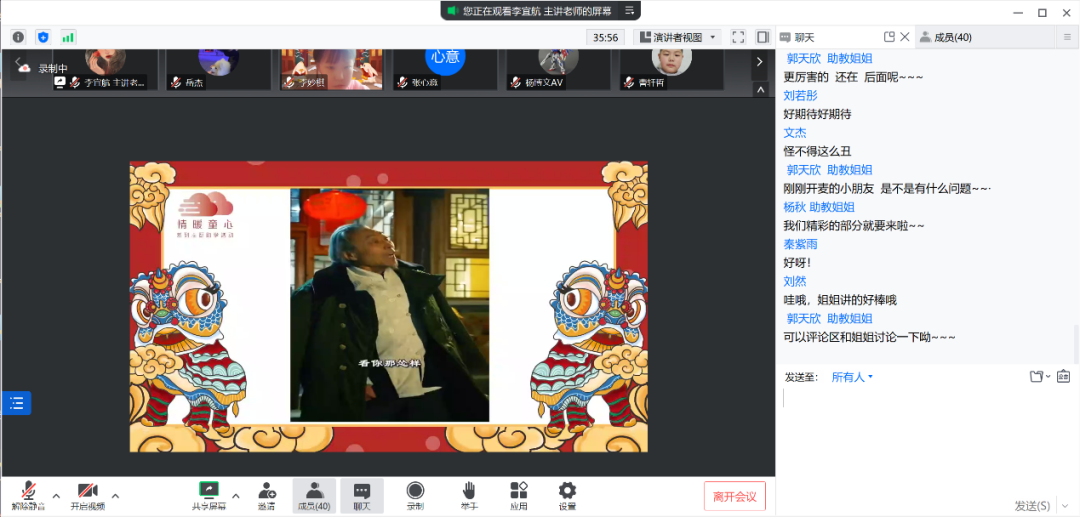Click sender name 秦紫雨 in chat
The width and height of the screenshot is (1080, 517).
[800, 244]
